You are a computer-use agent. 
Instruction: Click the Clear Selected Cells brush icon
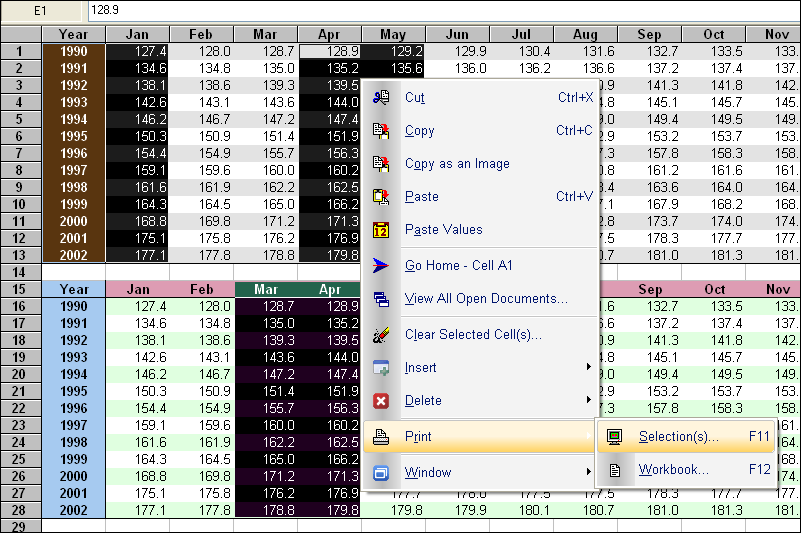tap(381, 335)
